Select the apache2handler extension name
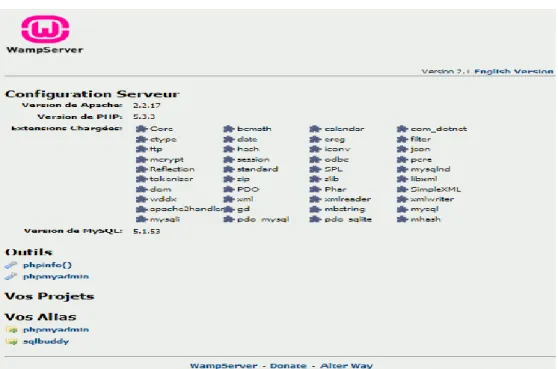The image size is (558, 369). click(x=187, y=209)
